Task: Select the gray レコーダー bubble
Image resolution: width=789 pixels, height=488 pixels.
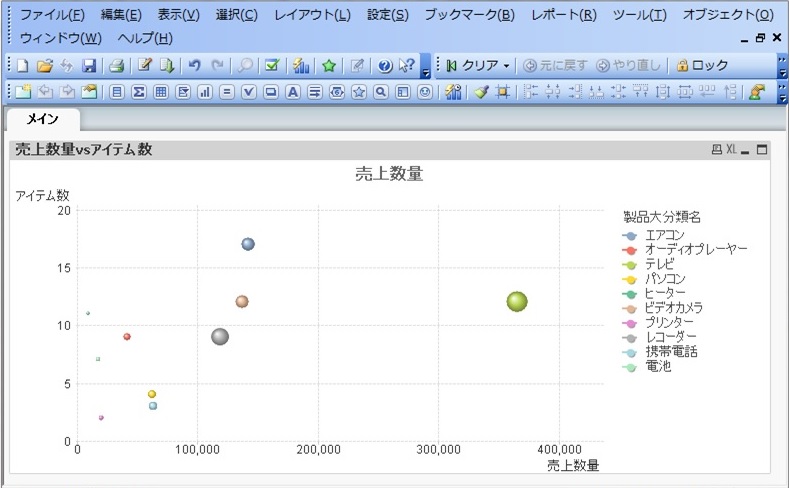Action: pos(220,337)
